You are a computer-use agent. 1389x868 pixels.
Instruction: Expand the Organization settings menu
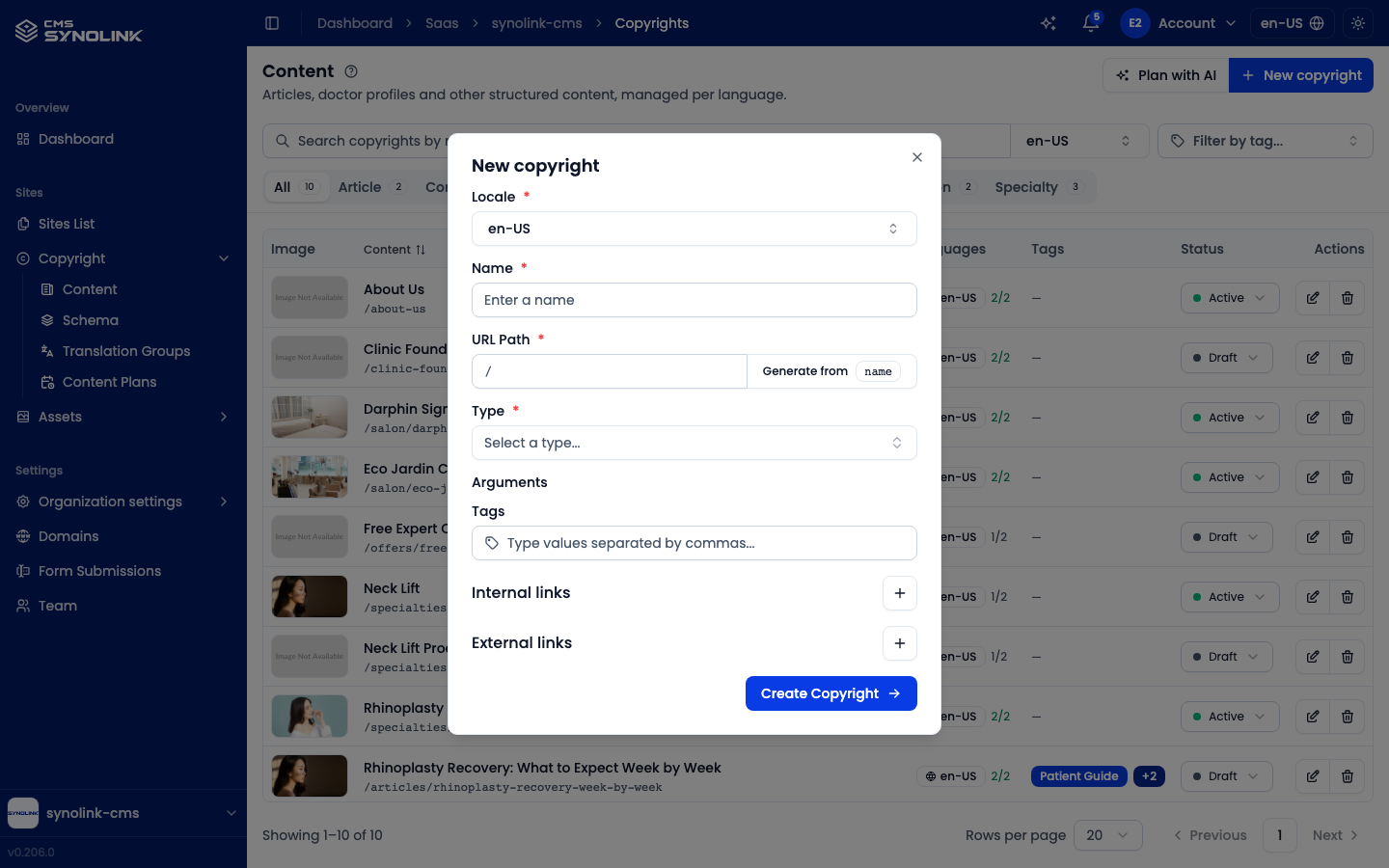coord(123,502)
